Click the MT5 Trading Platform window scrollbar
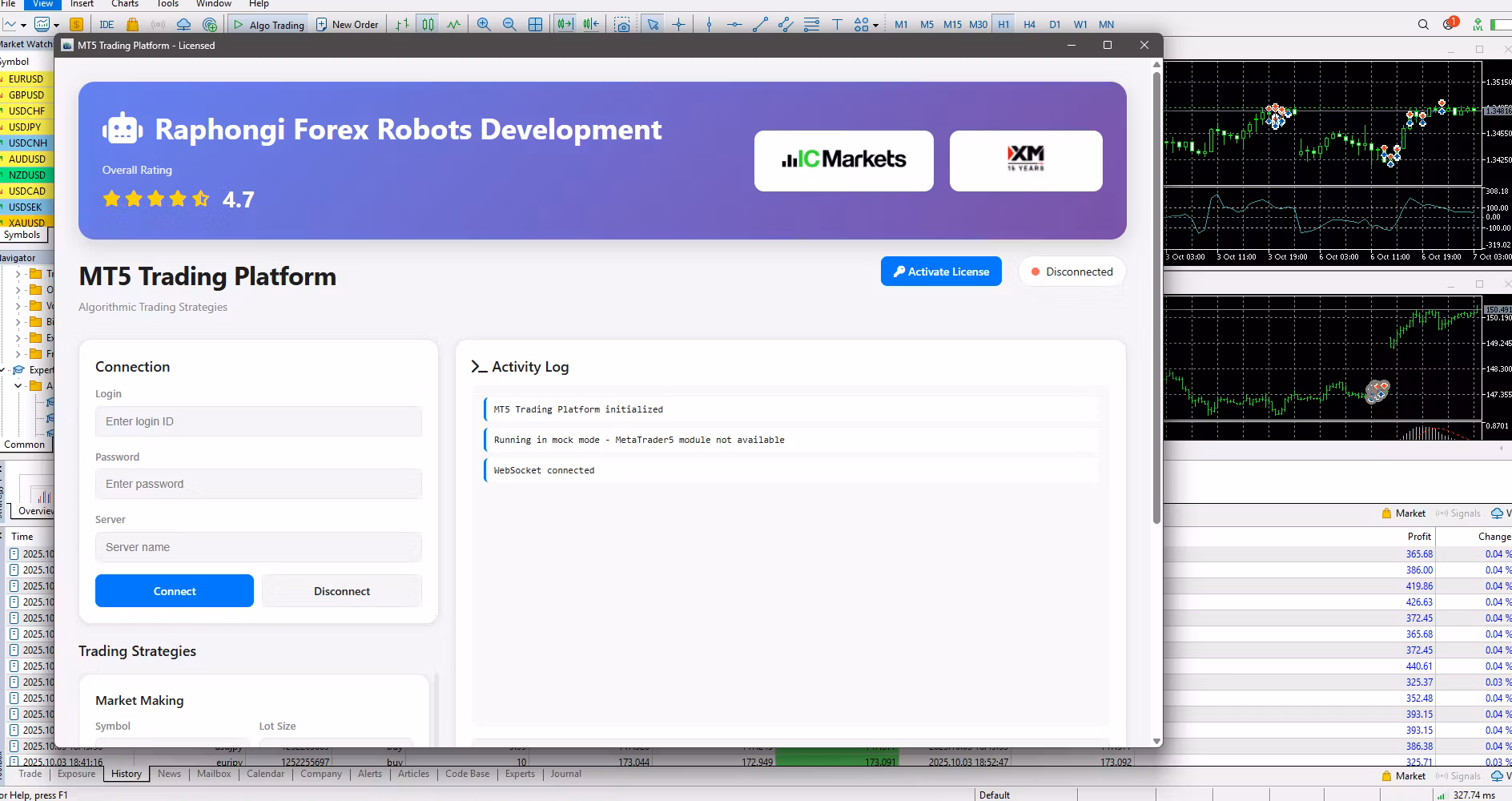 coord(1156,298)
